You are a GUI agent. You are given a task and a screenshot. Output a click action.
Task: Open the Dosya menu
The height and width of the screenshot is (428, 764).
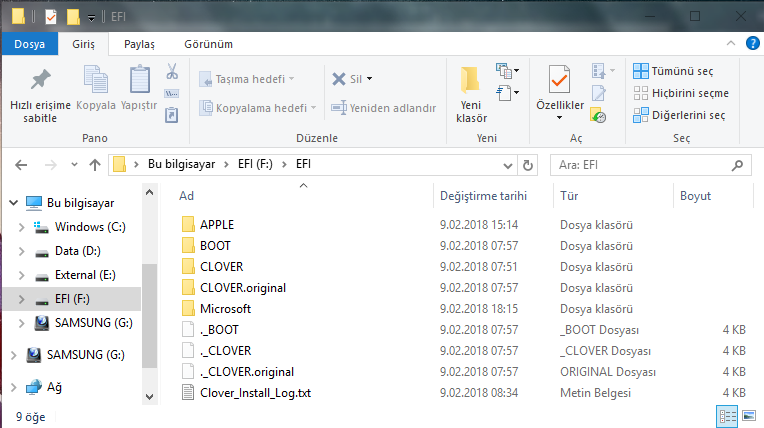pyautogui.click(x=30, y=44)
